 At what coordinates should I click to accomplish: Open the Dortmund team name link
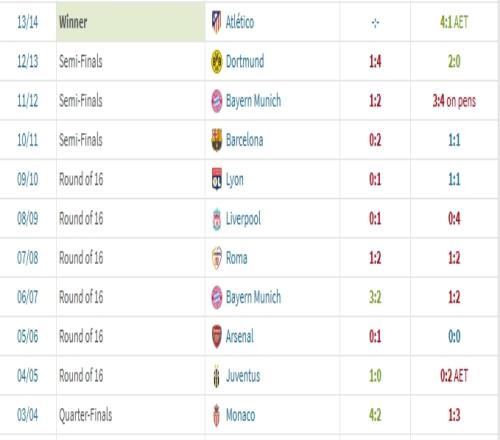click(x=245, y=62)
